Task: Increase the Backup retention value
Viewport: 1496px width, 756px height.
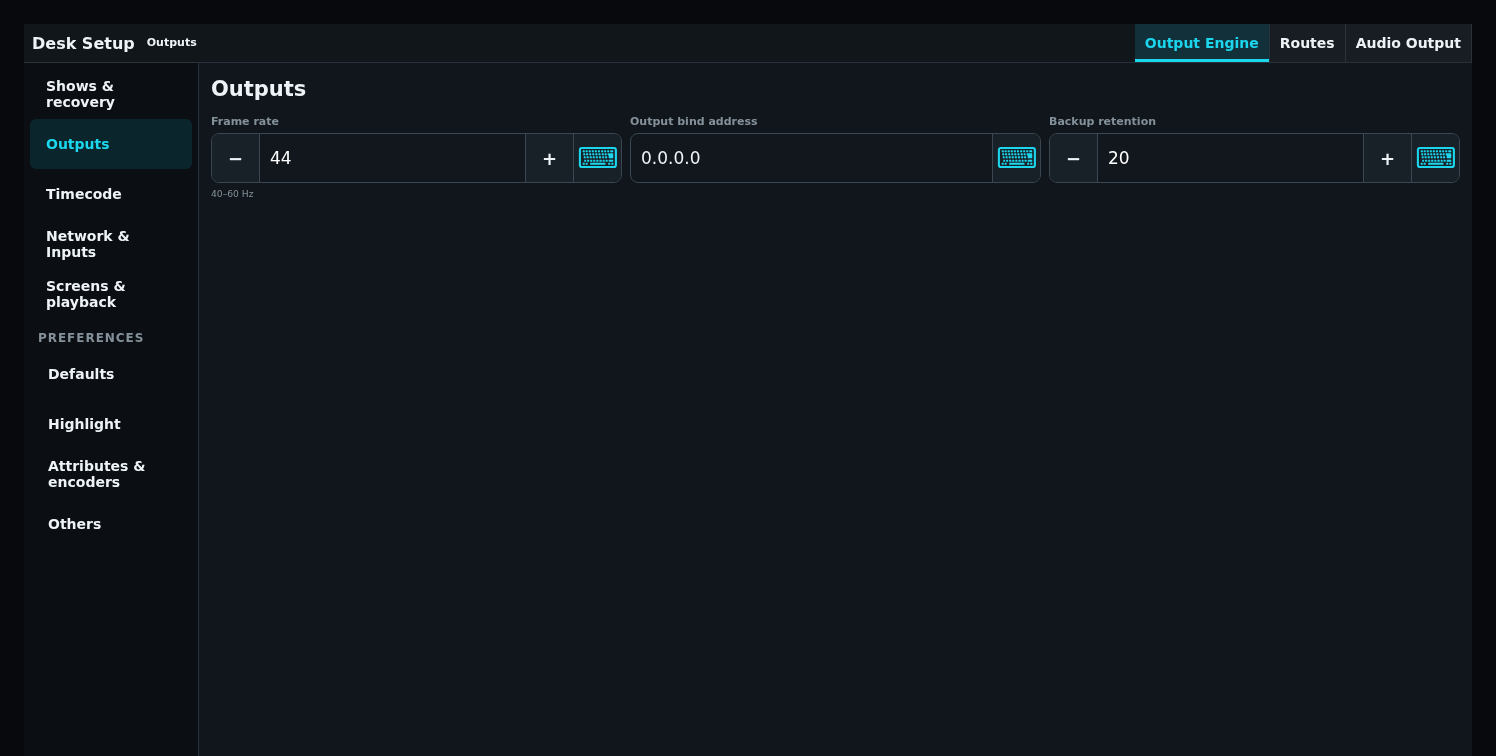Action: [x=1387, y=158]
